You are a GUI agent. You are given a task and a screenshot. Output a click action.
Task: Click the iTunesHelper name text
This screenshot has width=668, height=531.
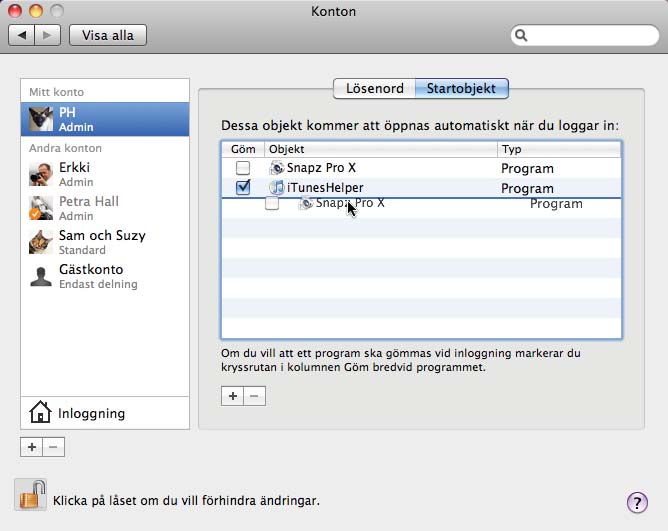tap(325, 188)
